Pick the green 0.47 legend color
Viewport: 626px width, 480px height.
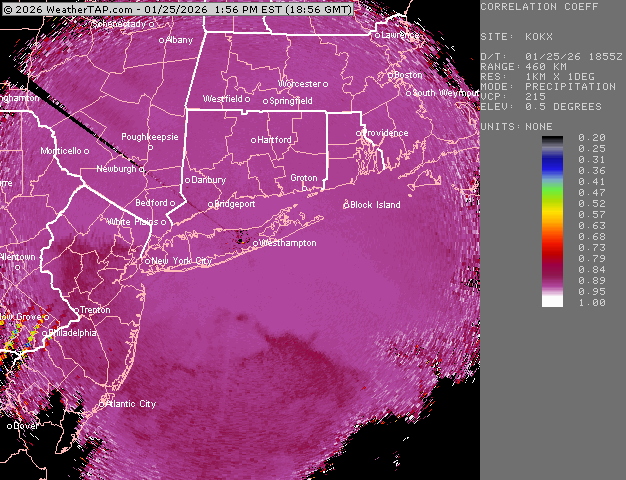pos(552,192)
